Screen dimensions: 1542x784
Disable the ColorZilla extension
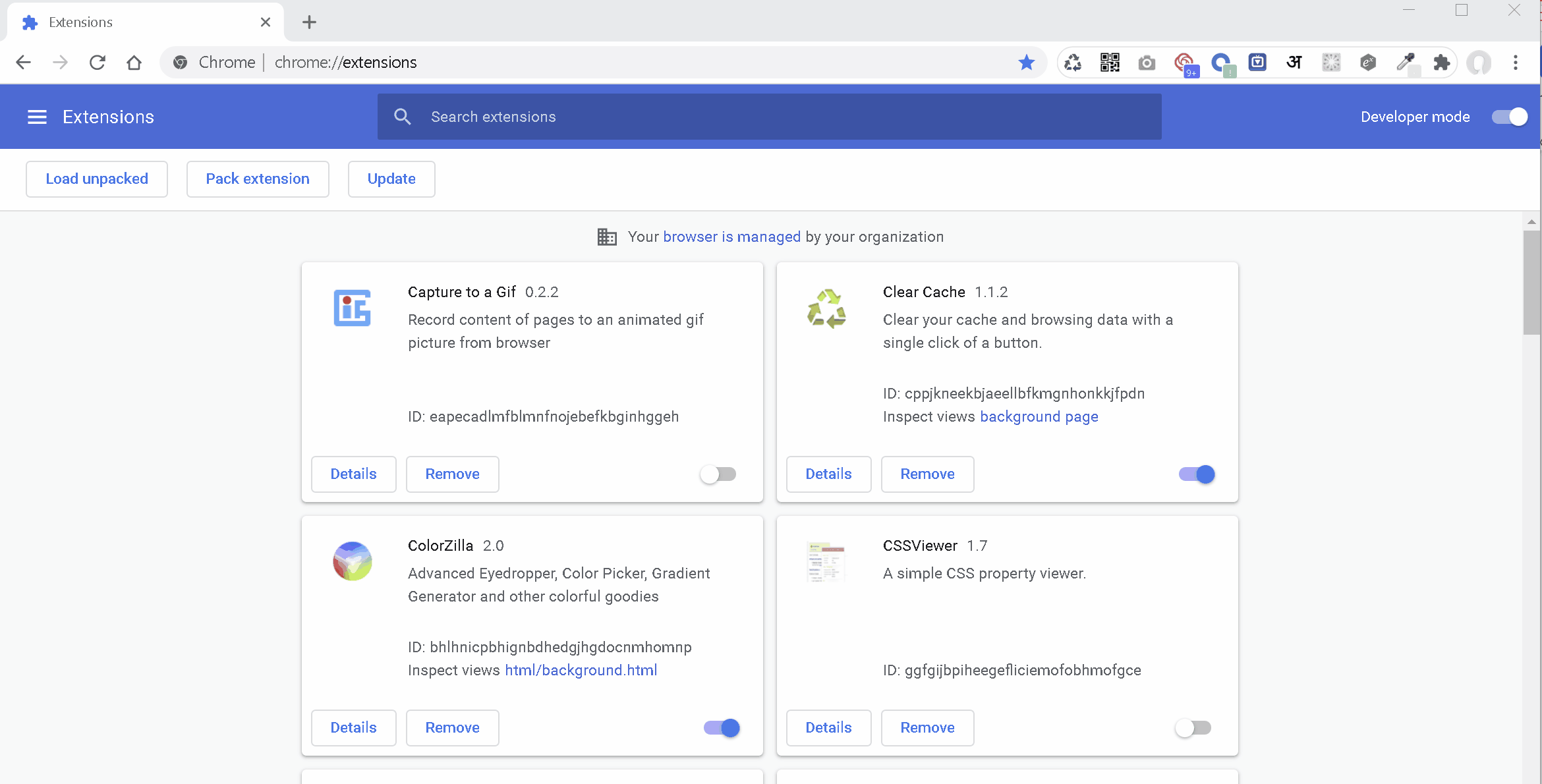[x=722, y=727]
